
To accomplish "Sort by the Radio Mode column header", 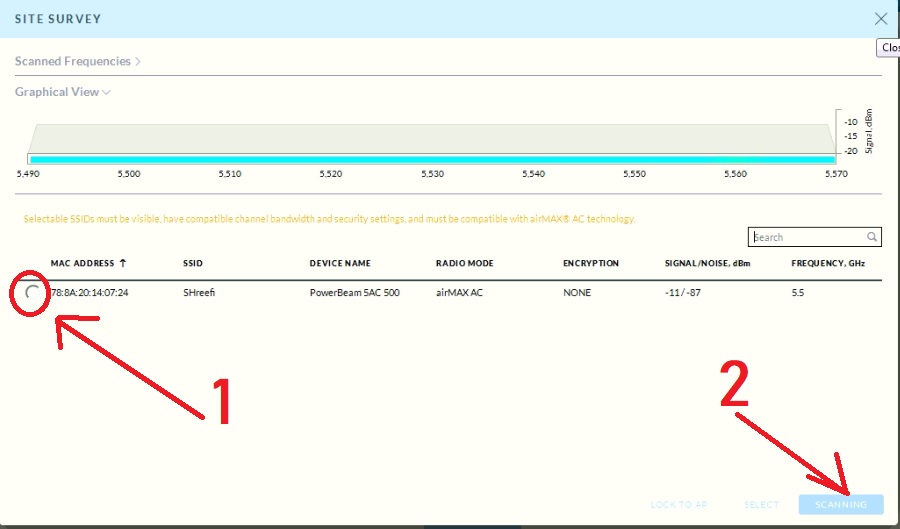I will 464,263.
